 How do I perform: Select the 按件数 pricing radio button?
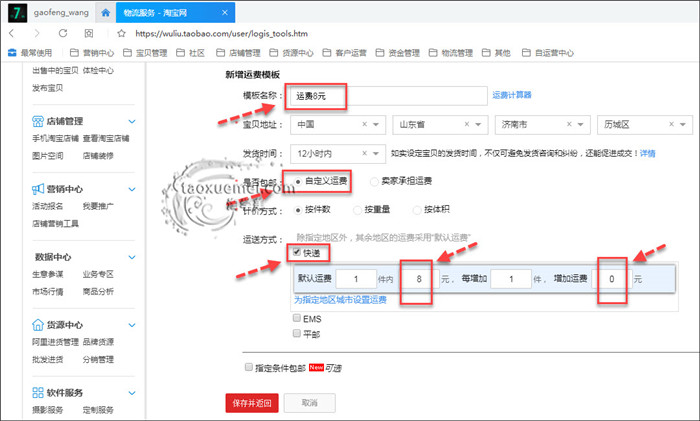(298, 209)
